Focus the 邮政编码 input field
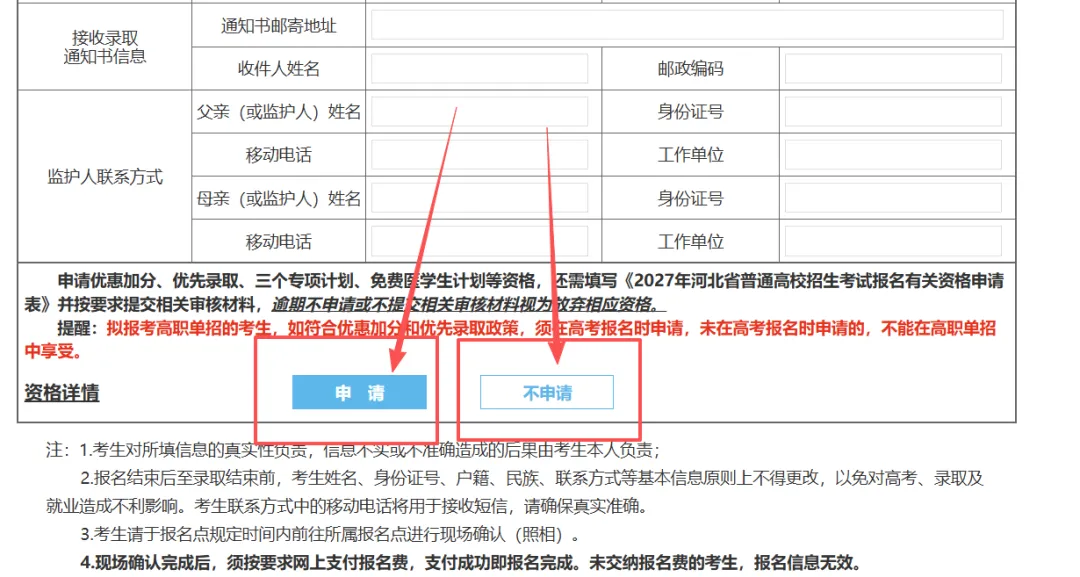1080x577 pixels. [893, 69]
